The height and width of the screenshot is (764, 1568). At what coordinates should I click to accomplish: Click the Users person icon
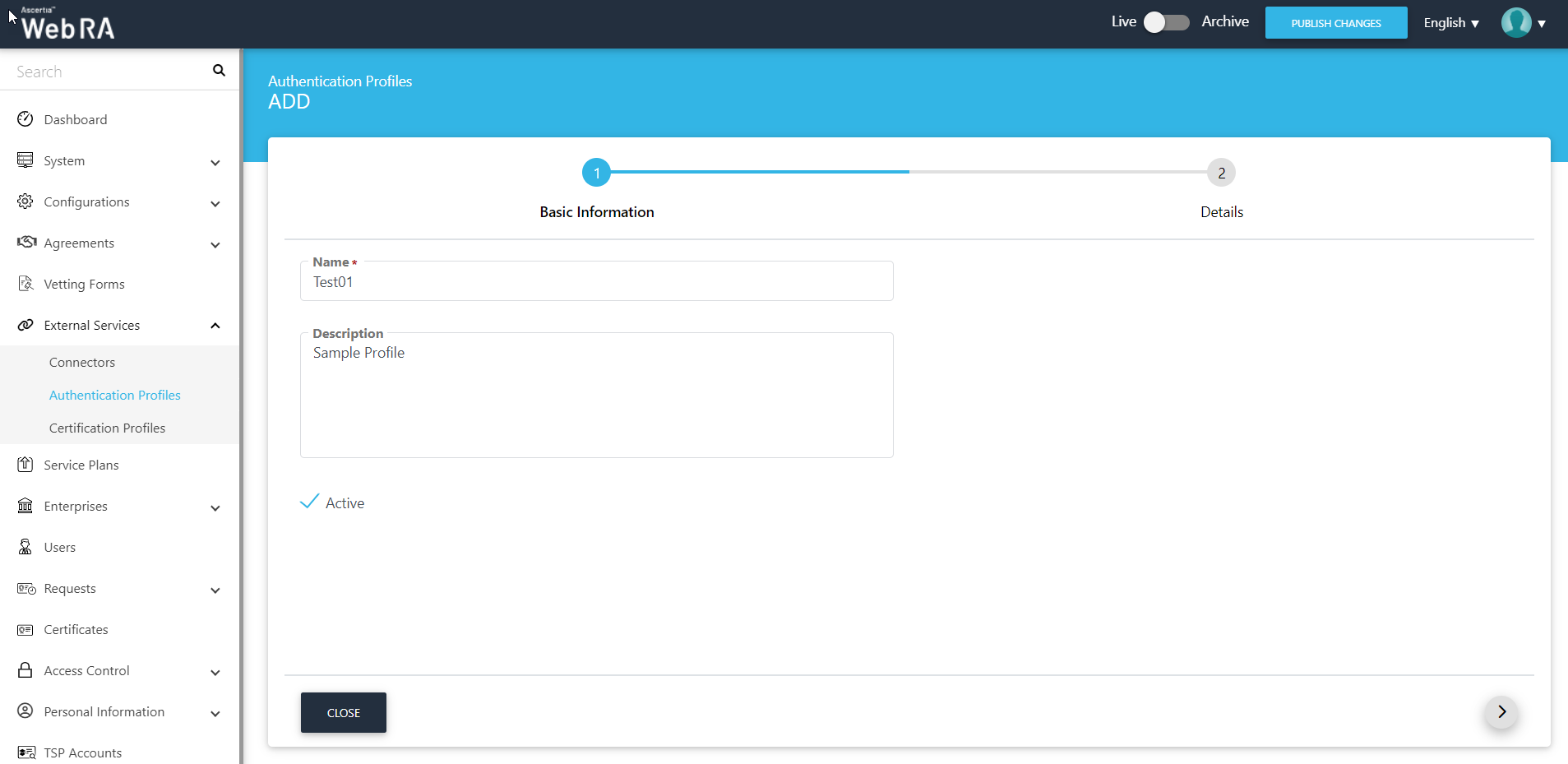click(25, 547)
